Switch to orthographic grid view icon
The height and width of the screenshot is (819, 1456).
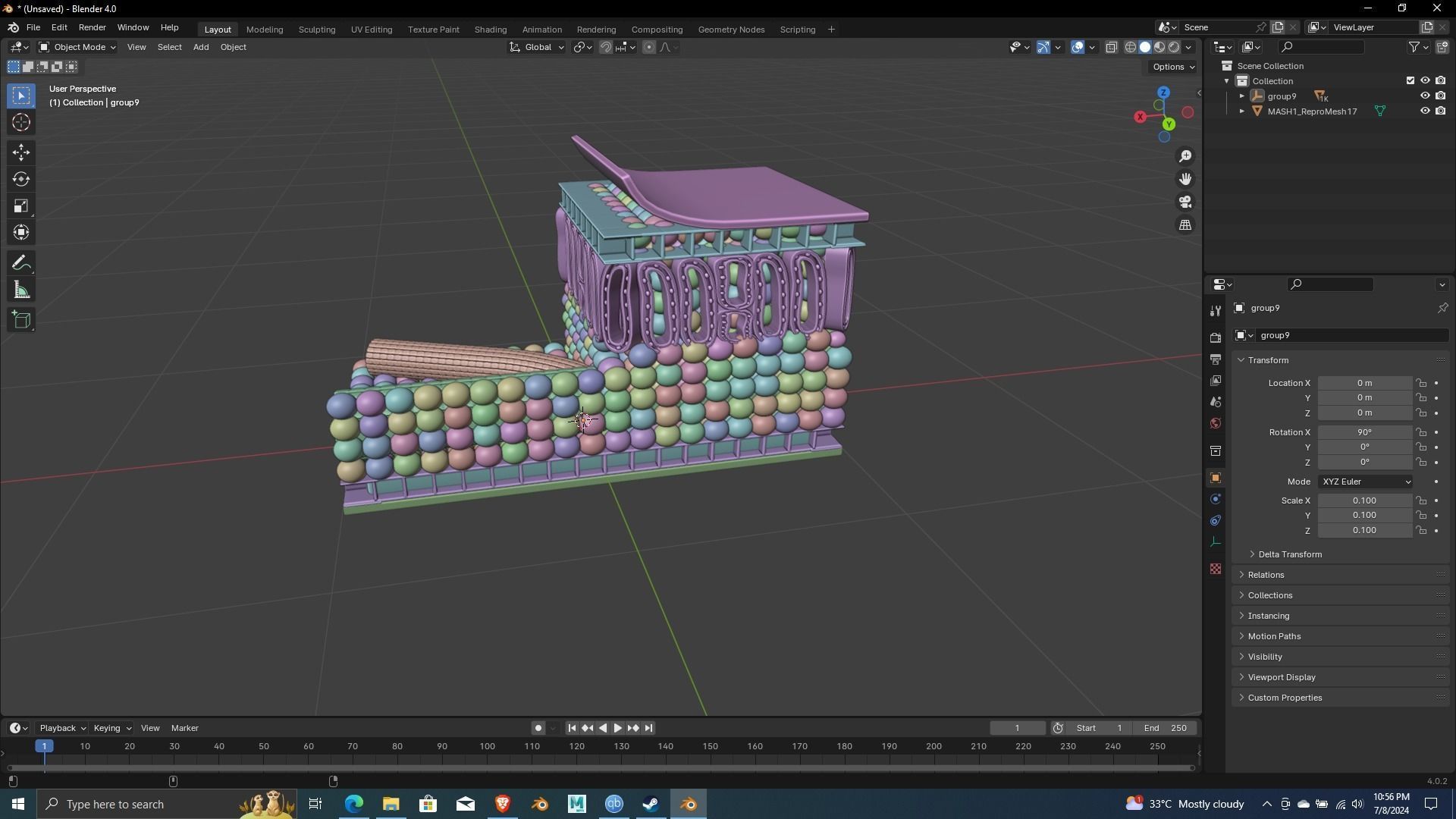pyautogui.click(x=1185, y=225)
